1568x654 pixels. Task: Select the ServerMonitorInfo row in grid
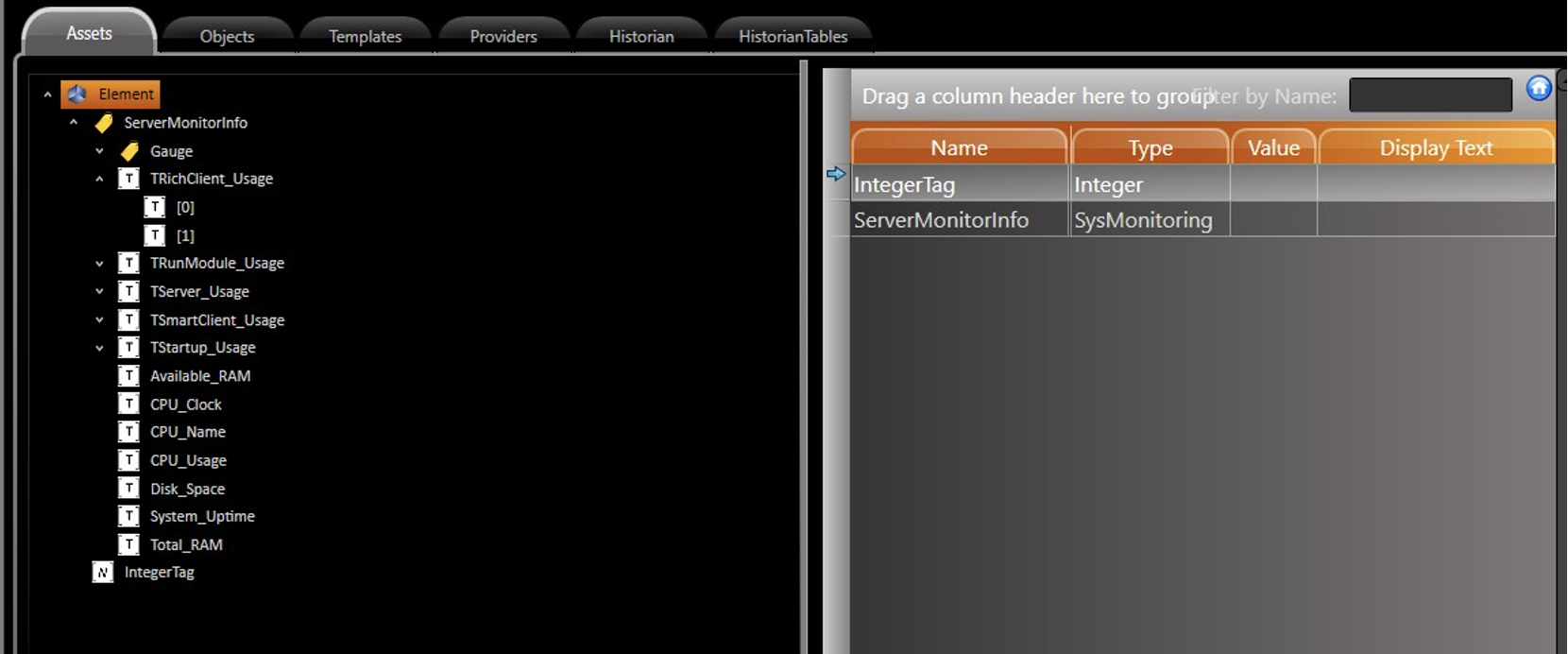coord(941,220)
